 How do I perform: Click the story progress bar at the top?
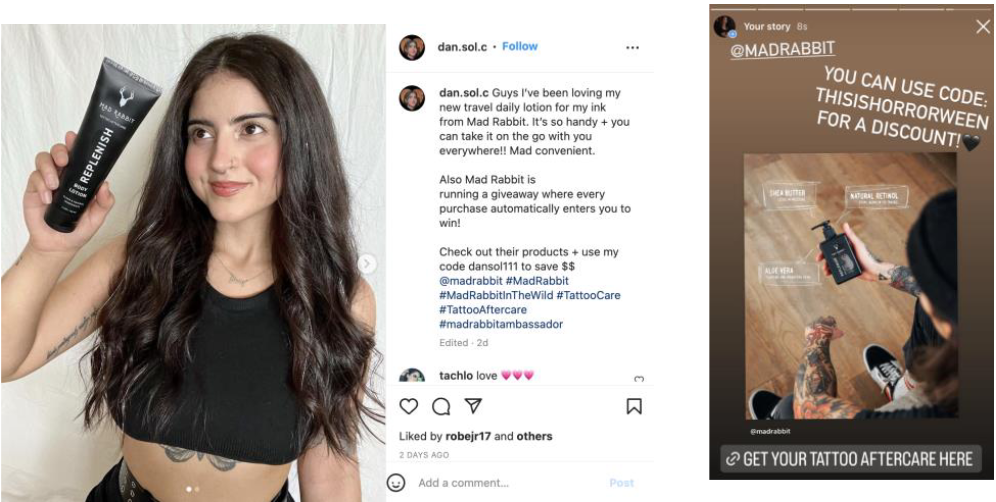[850, 10]
